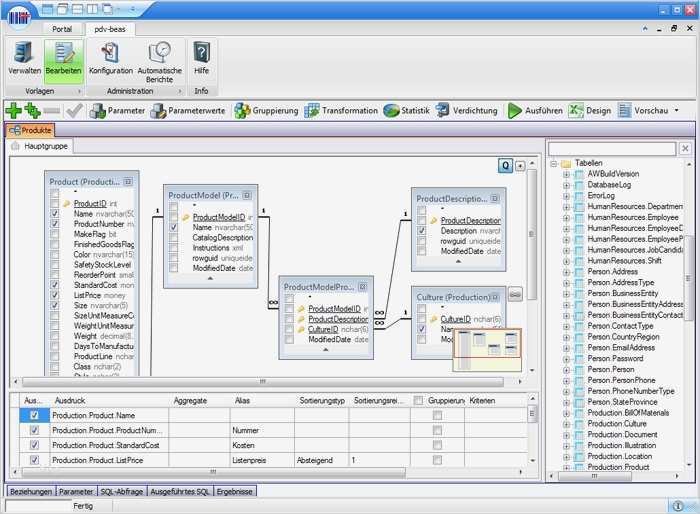Open Konfiguration in the Administration group
This screenshot has height=514, width=700.
(110, 59)
